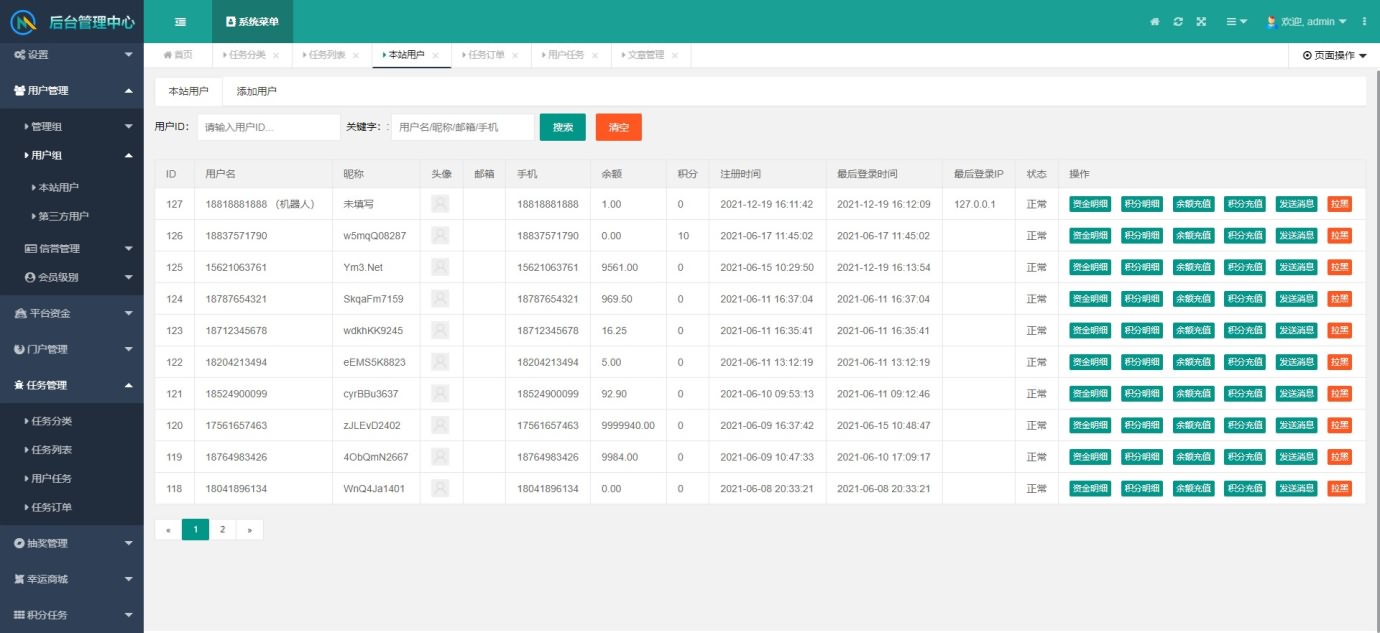Expand the 平台资金 sidebar menu
This screenshot has height=633, width=1380.
point(72,313)
